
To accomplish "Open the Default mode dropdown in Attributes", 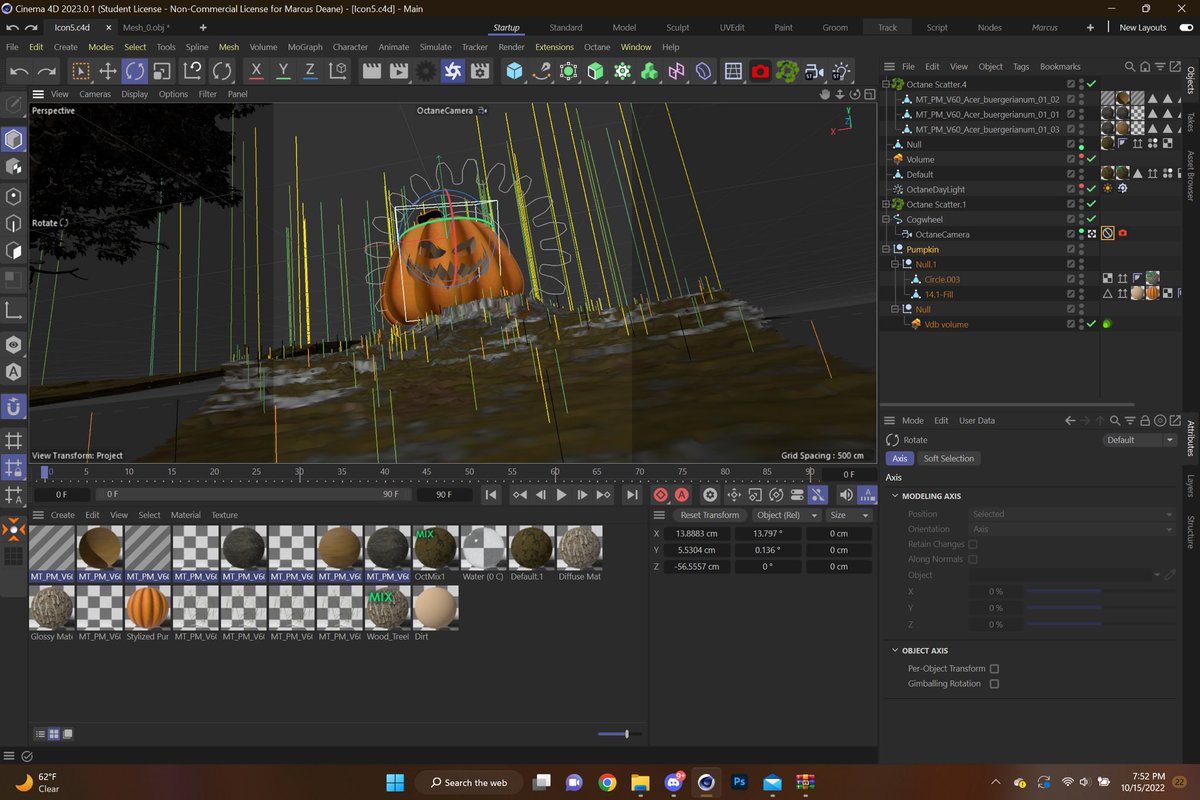I will (1141, 440).
